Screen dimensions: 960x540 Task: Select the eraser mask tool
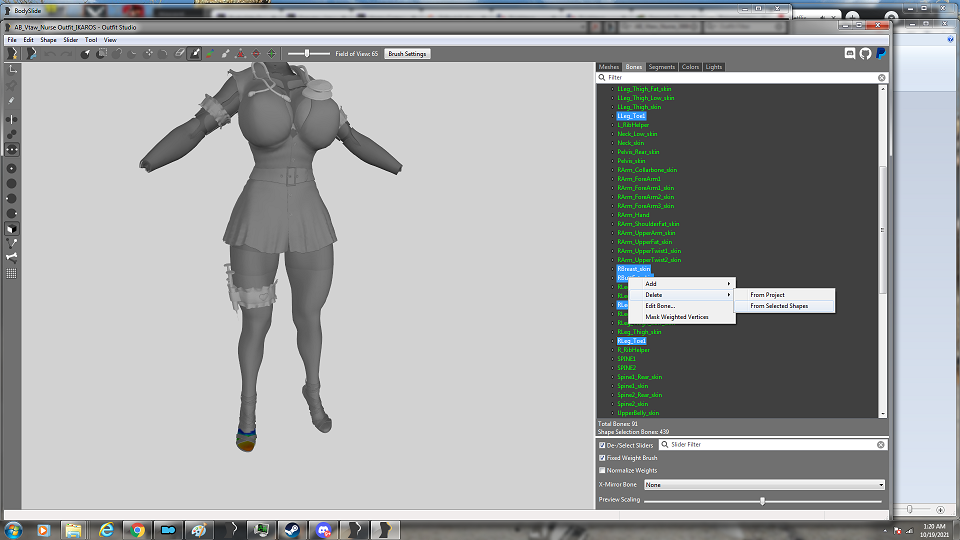coord(179,54)
